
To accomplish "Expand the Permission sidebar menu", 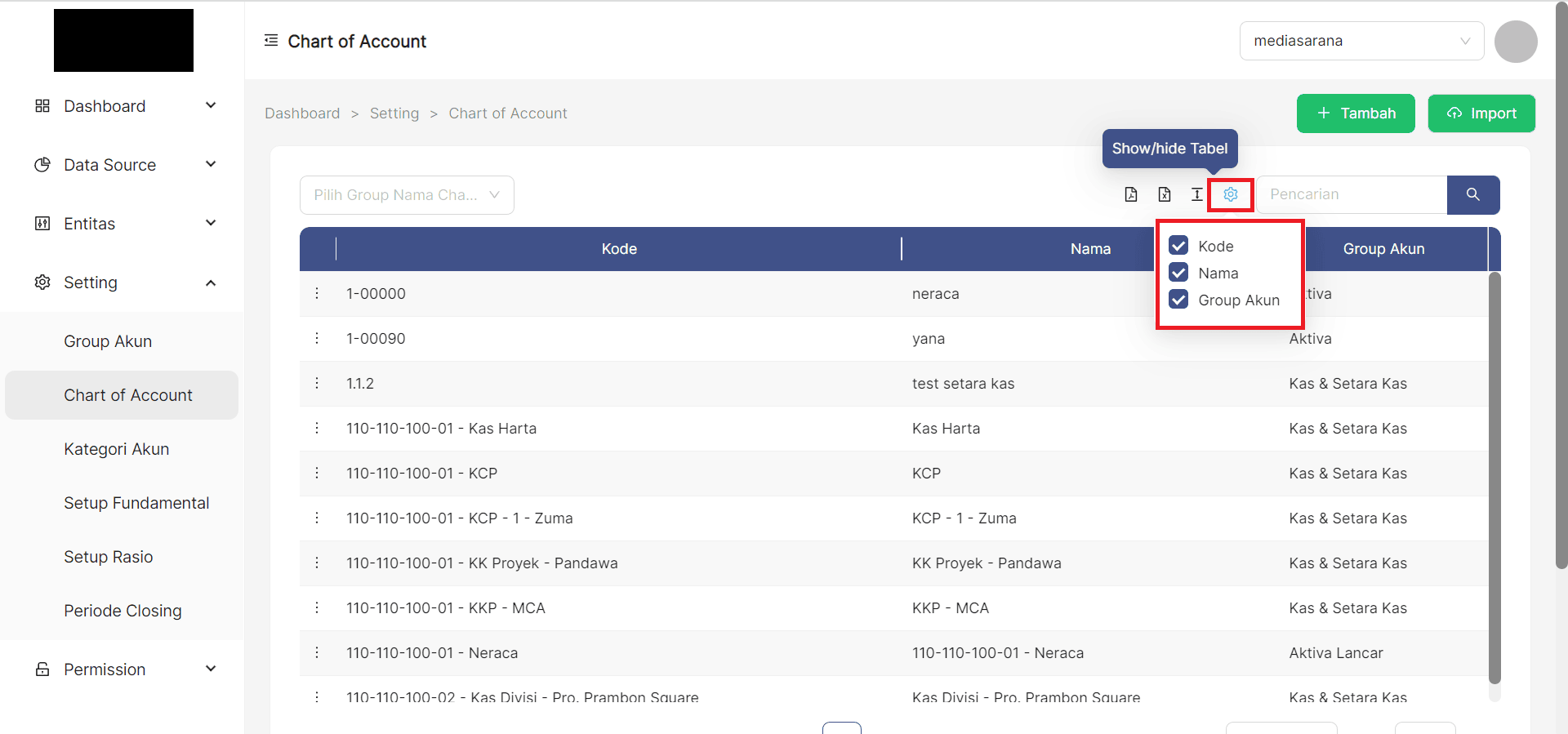I will click(x=211, y=669).
